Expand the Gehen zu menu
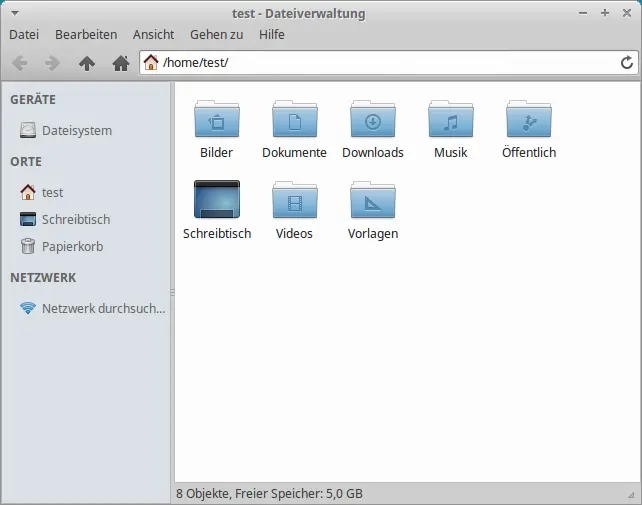This screenshot has height=505, width=642. (216, 34)
